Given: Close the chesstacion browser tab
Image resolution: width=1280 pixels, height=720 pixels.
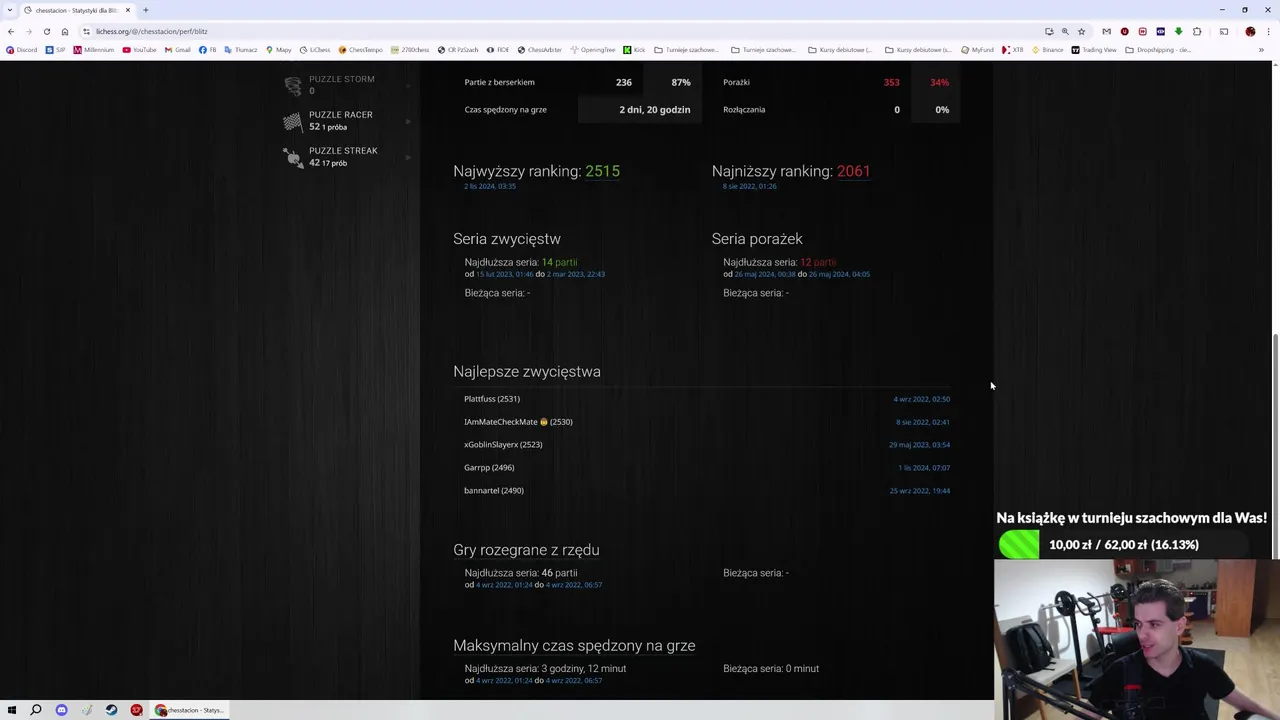Looking at the screenshot, I should click(127, 10).
